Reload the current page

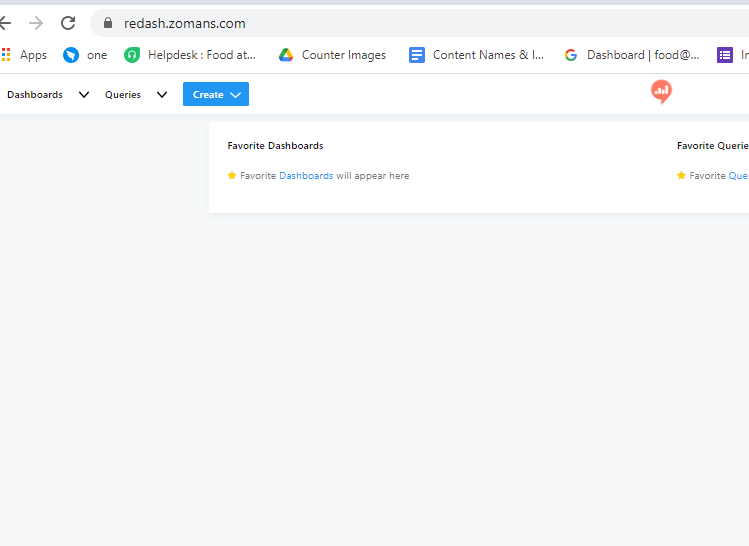pos(68,23)
